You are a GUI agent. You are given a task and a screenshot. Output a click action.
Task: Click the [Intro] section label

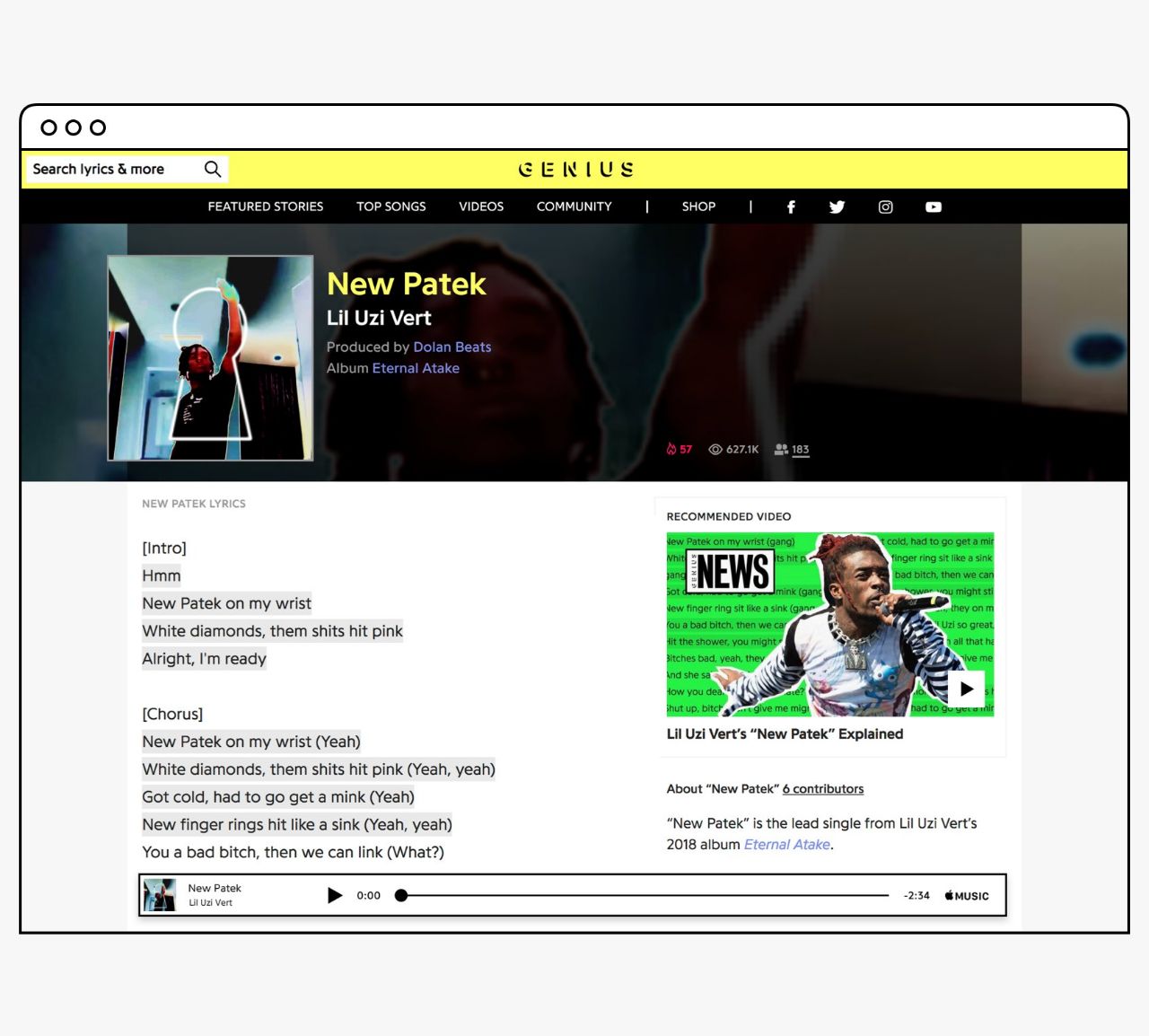click(164, 549)
